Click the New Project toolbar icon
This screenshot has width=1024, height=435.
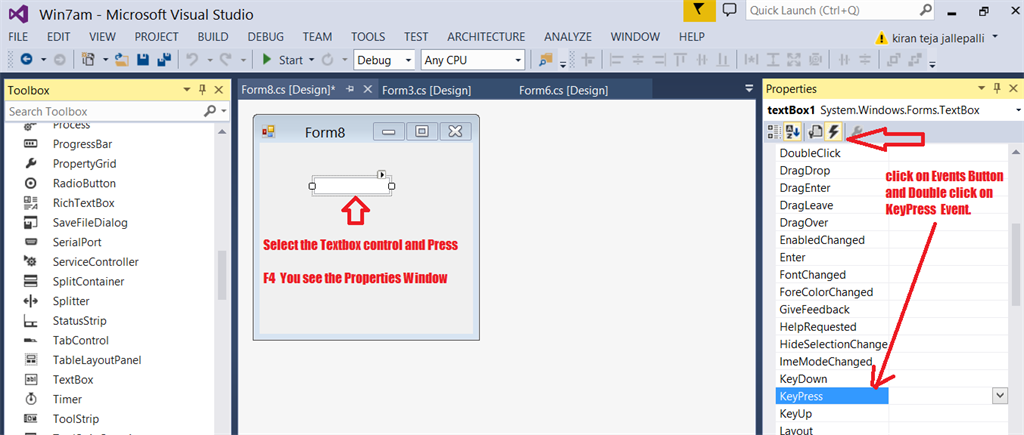pyautogui.click(x=88, y=59)
